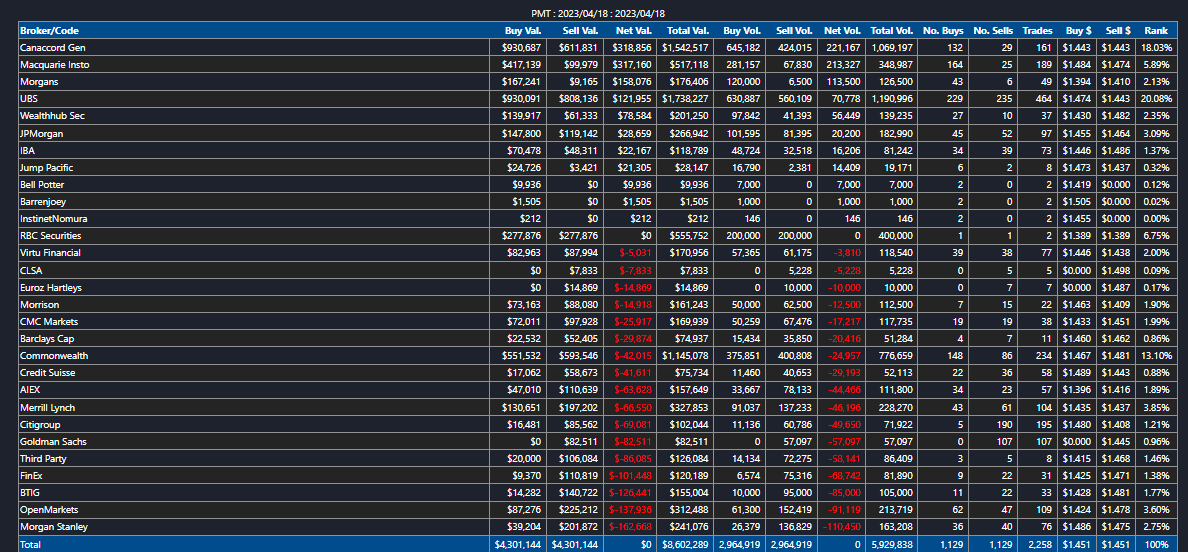The width and height of the screenshot is (1188, 552).
Task: Click Goldman Sachs sell value $82,511
Action: point(580,441)
